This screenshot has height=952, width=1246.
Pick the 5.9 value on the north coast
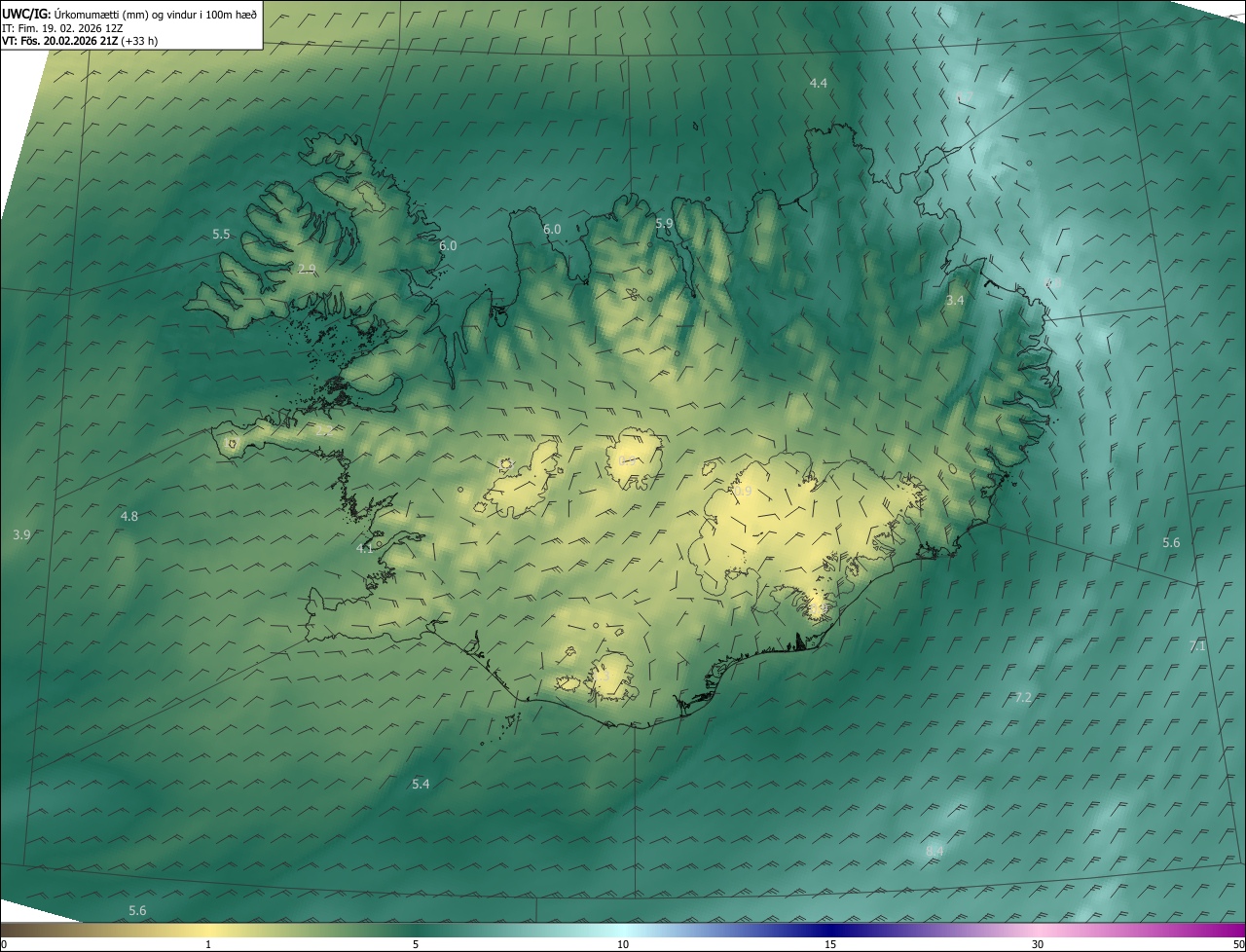(x=664, y=223)
